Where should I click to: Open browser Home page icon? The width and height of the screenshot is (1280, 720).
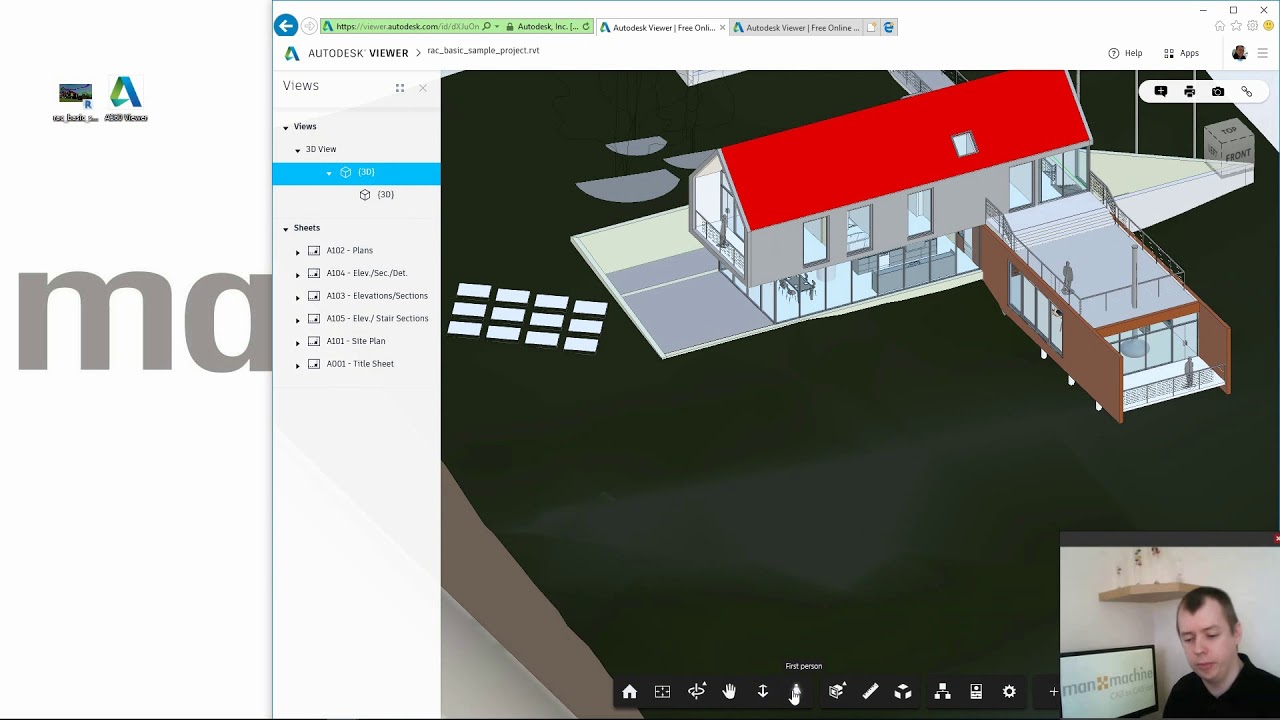coord(1220,27)
